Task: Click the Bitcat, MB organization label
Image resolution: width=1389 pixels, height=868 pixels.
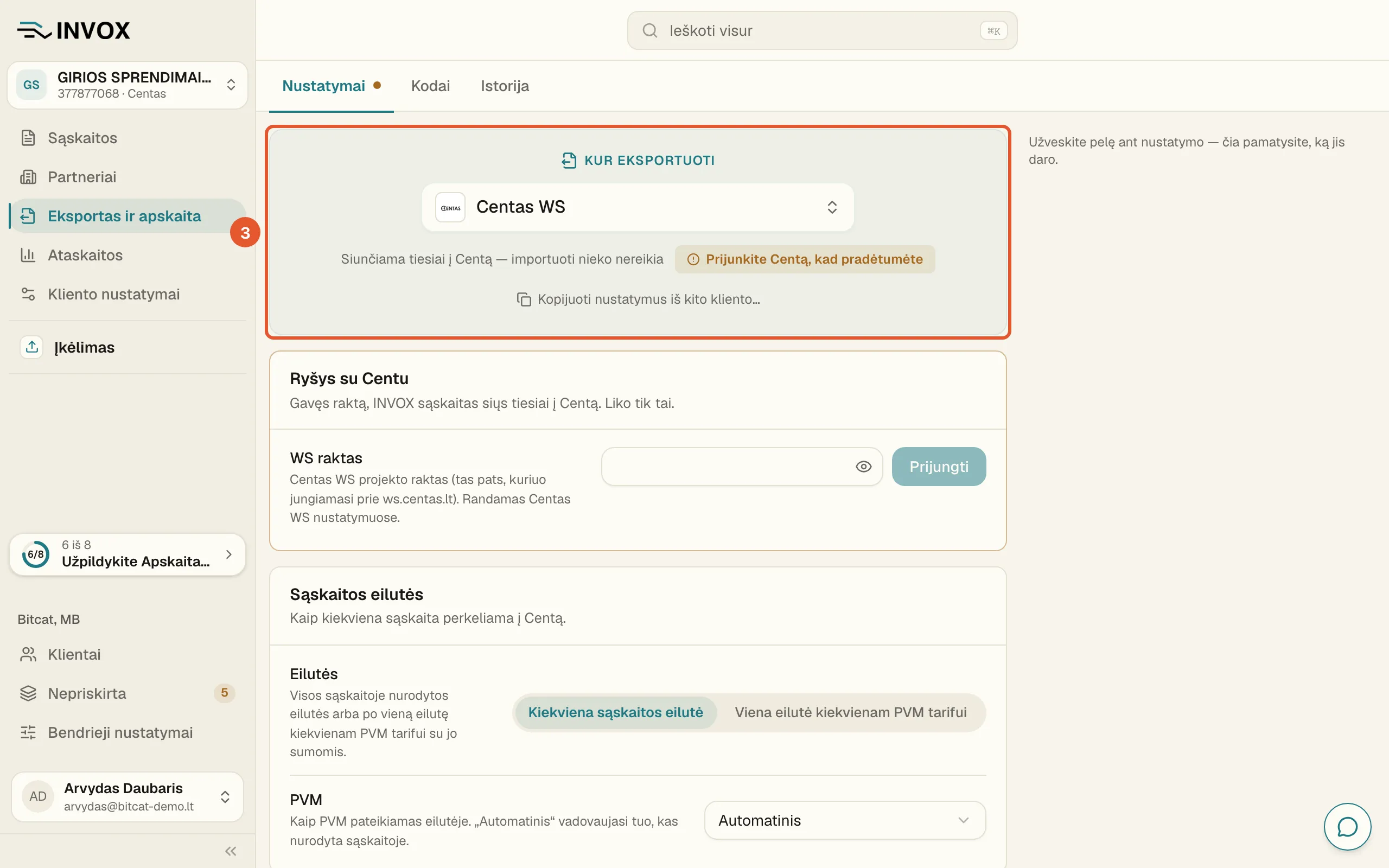Action: 49,620
